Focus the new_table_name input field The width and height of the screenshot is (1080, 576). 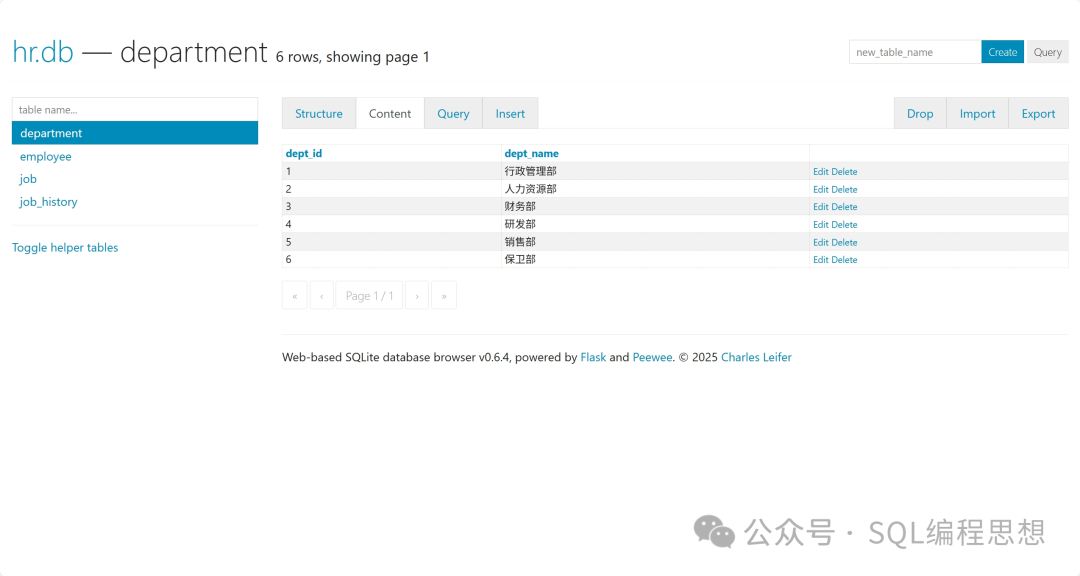914,52
